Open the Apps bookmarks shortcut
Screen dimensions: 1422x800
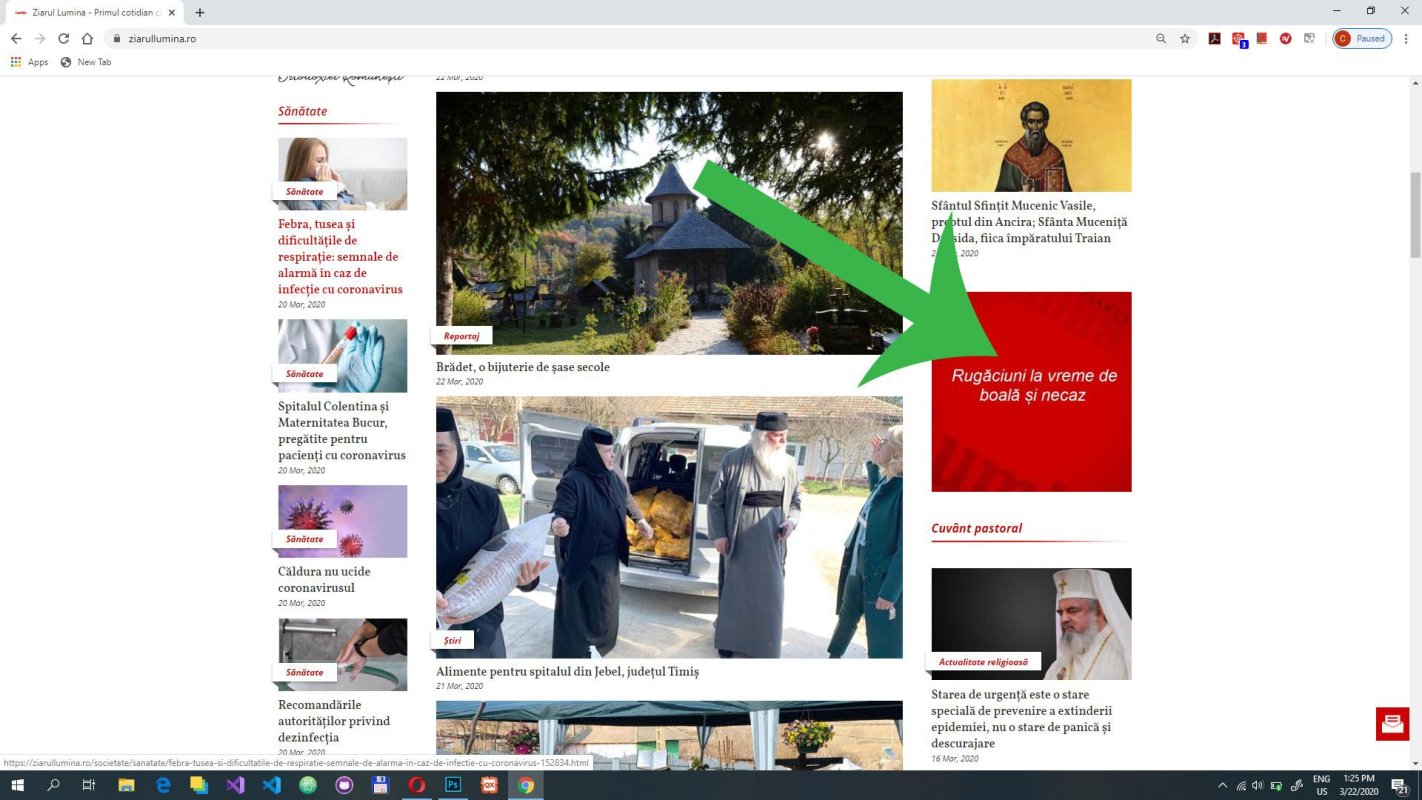29,62
